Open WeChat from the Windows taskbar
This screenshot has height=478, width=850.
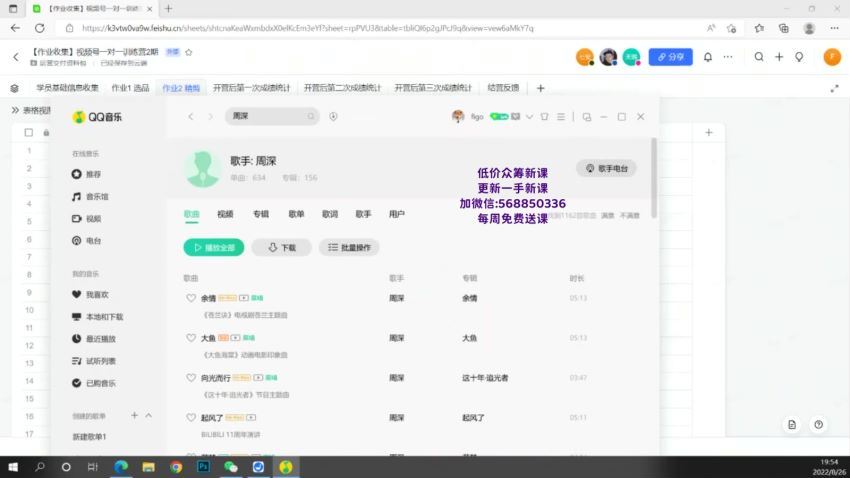point(231,467)
